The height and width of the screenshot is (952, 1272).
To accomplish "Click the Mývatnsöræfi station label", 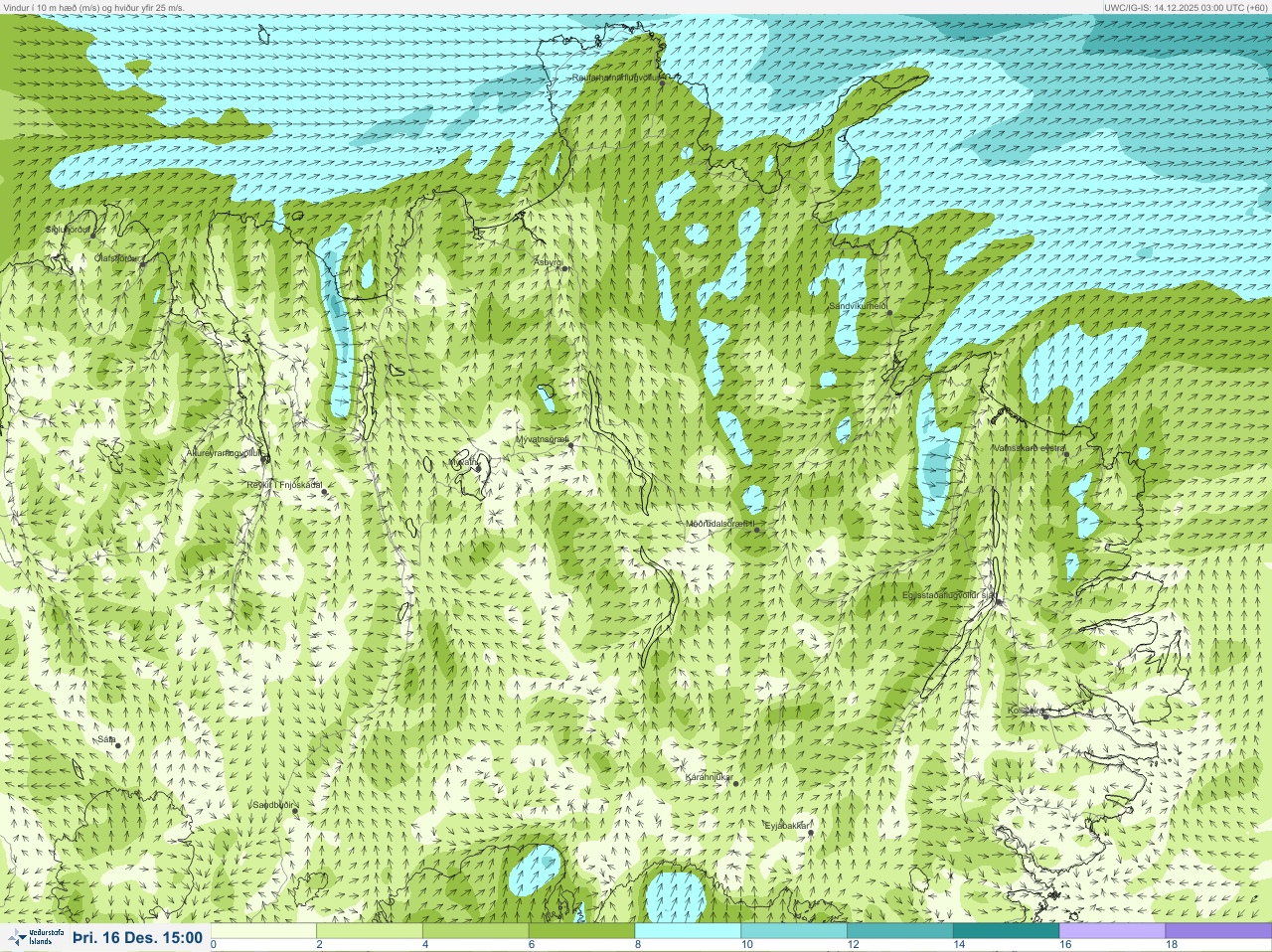I will (x=543, y=439).
